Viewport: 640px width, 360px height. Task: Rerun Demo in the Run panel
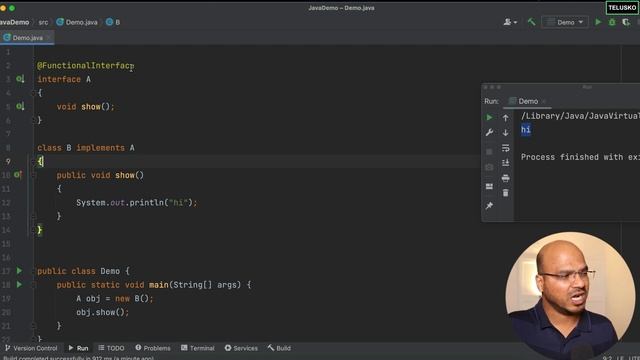tap(489, 118)
